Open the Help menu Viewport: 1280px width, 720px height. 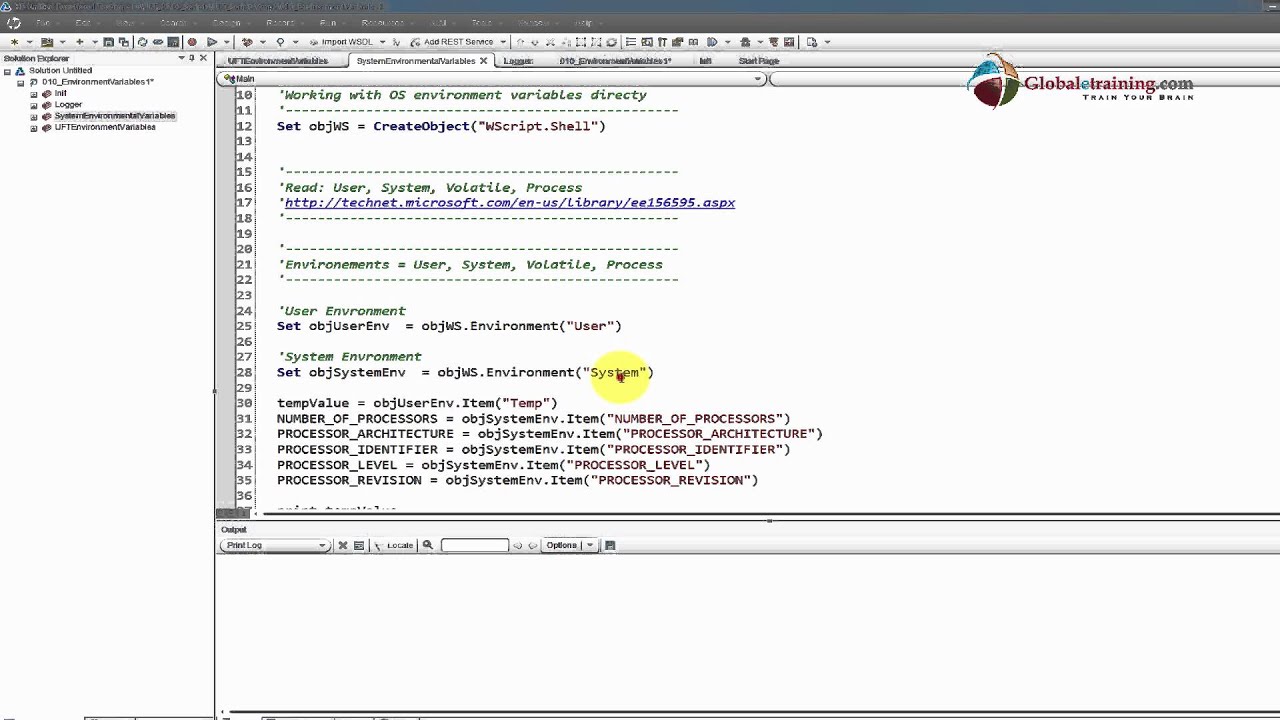(x=583, y=22)
